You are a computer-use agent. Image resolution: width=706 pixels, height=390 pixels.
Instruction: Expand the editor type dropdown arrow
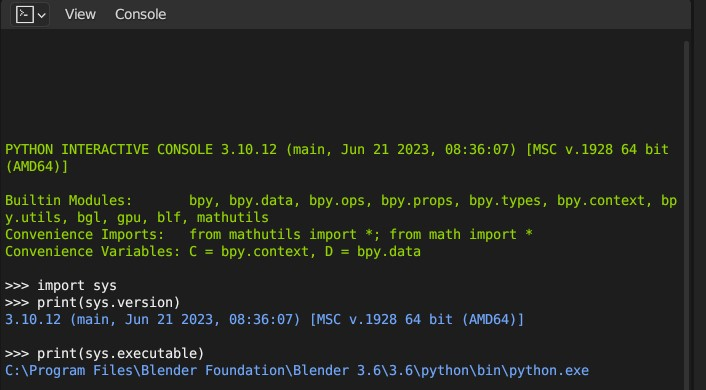point(41,16)
